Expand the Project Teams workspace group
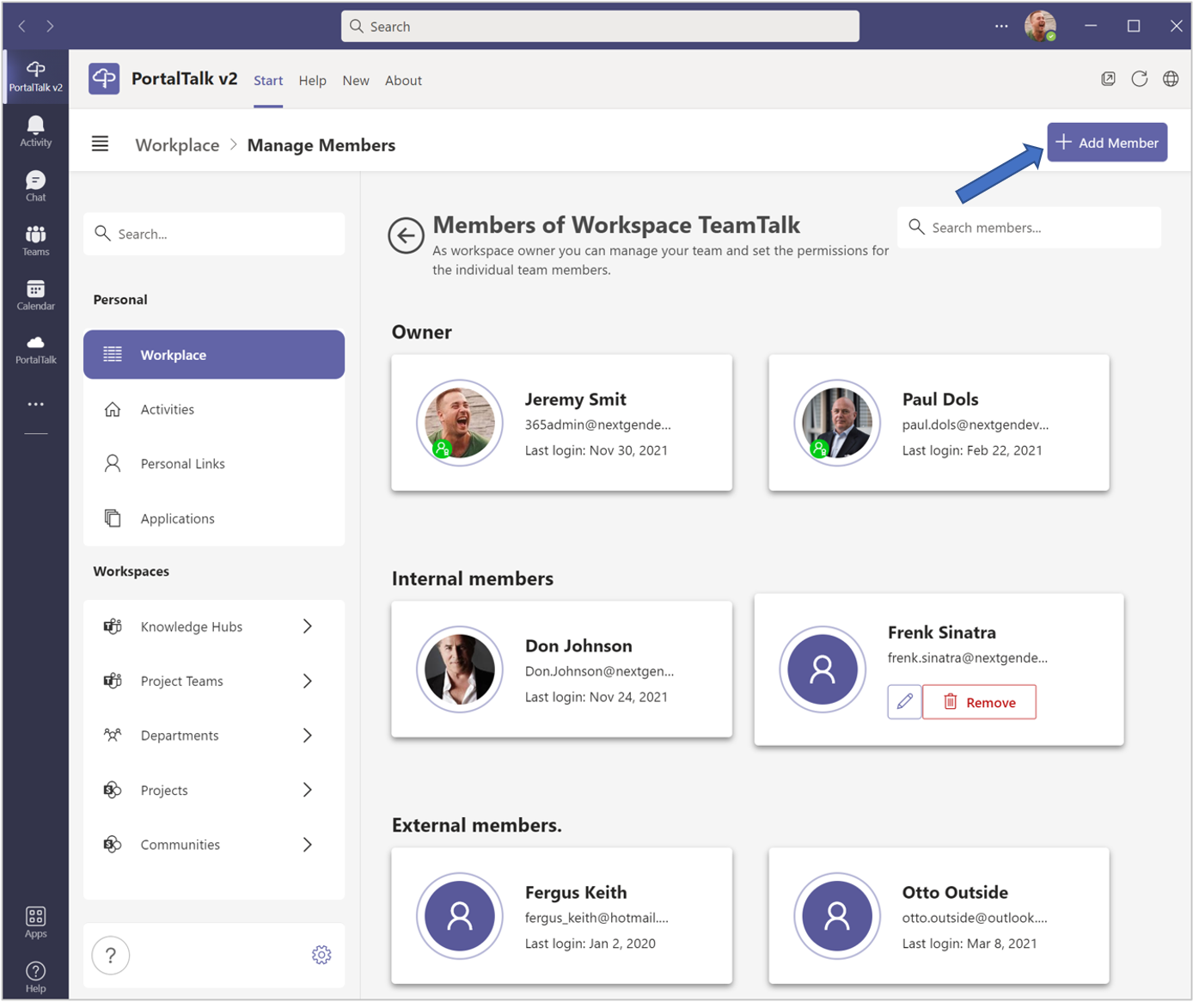1199x1008 pixels. click(307, 682)
